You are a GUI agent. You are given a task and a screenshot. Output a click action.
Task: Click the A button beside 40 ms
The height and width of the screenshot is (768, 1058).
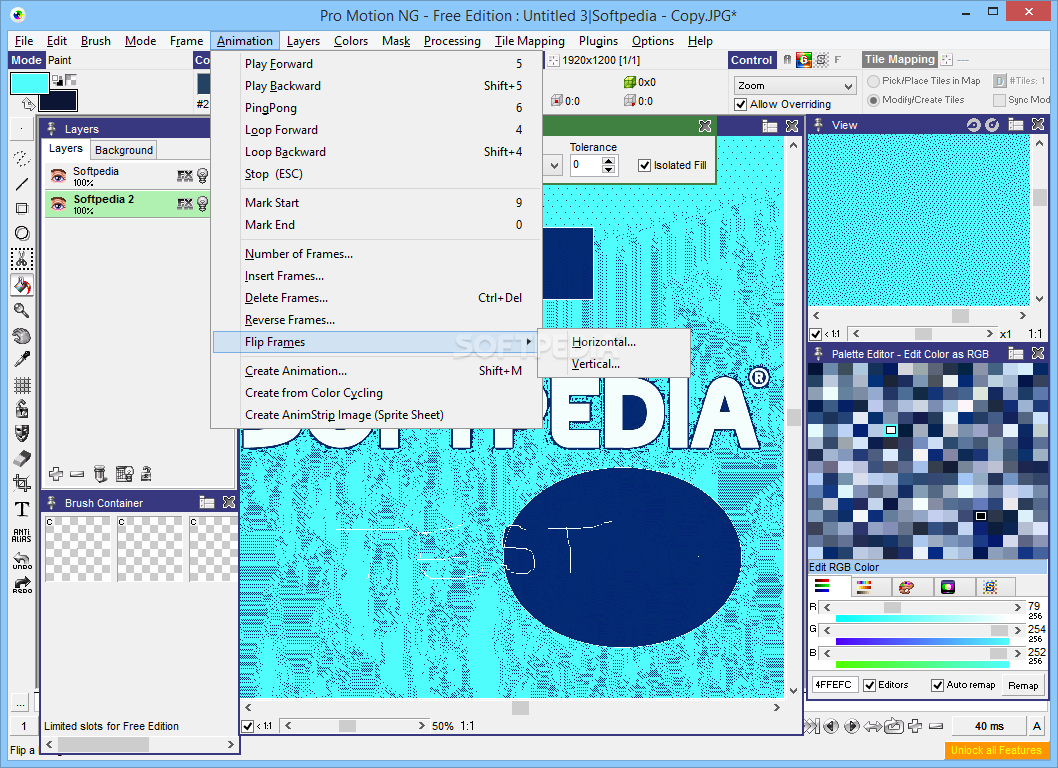(1036, 726)
